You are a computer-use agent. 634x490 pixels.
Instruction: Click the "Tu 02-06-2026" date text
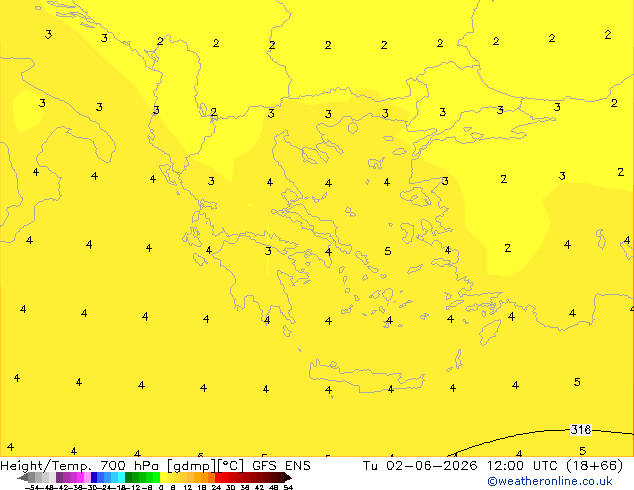click(x=420, y=466)
